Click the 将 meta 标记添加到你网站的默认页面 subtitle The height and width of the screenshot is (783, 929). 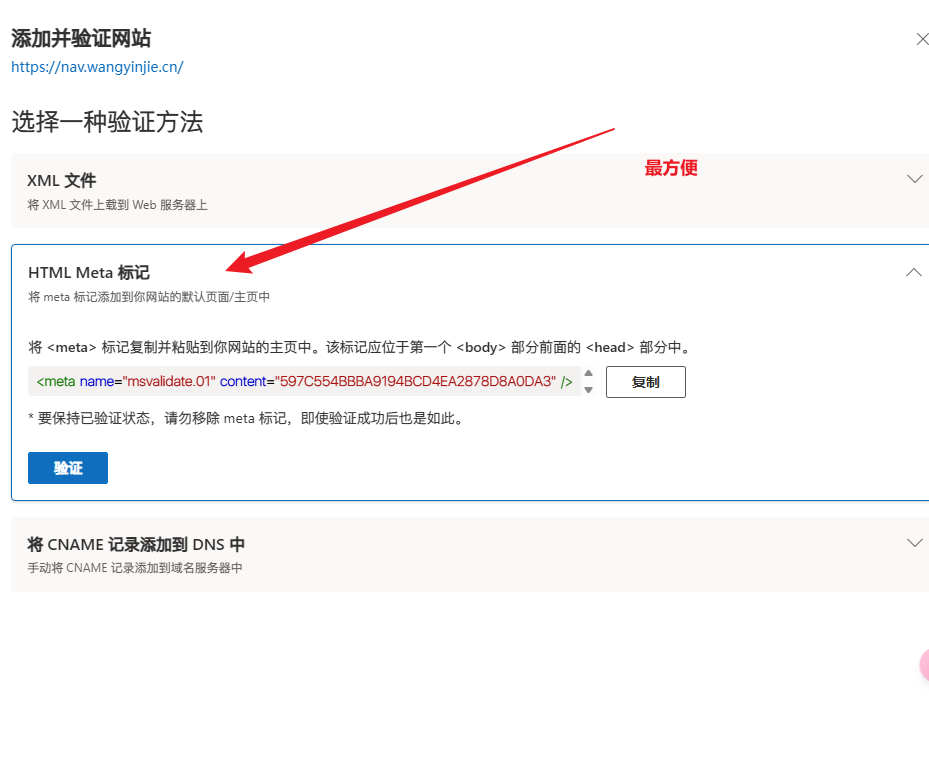tap(149, 297)
